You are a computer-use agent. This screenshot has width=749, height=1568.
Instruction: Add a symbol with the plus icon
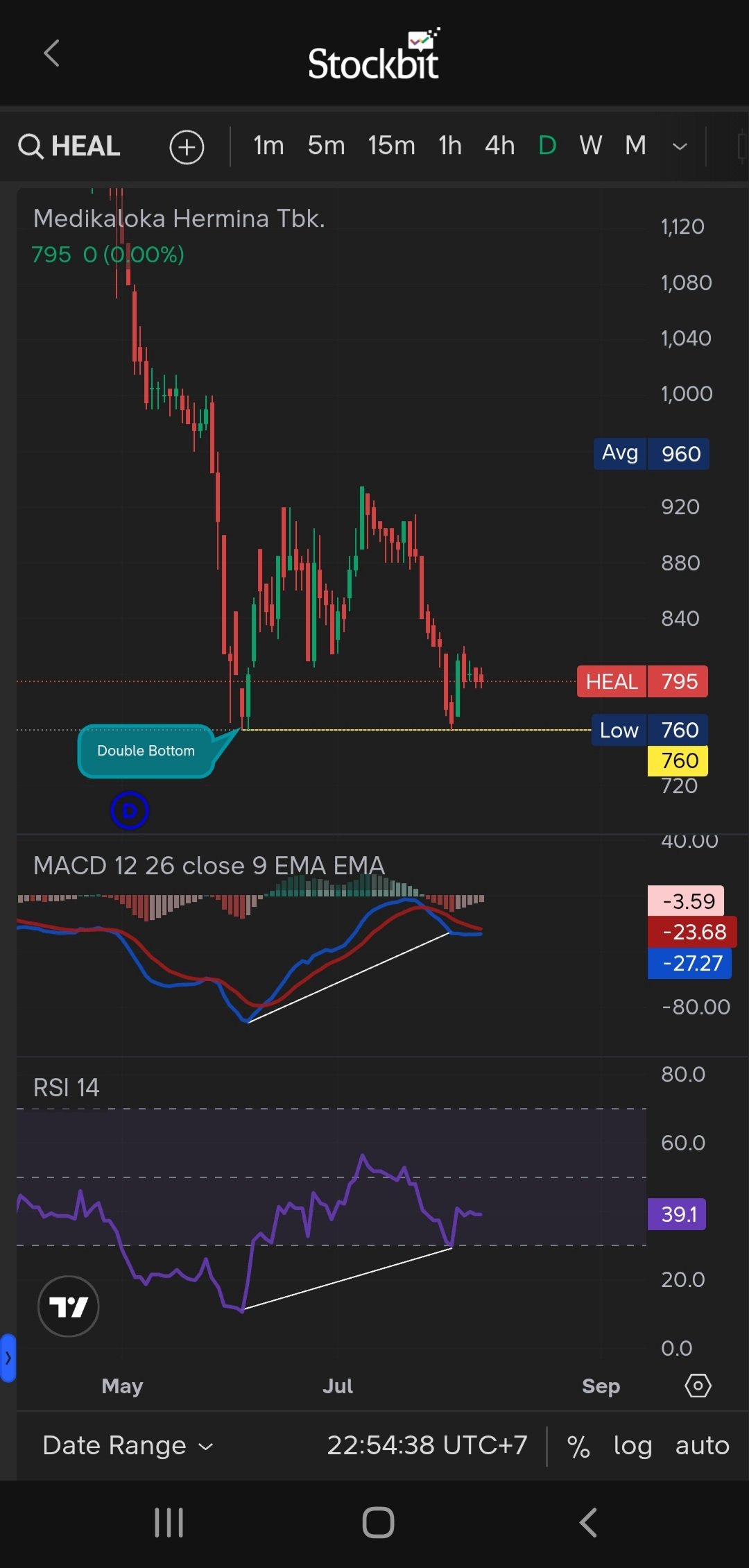click(x=187, y=147)
